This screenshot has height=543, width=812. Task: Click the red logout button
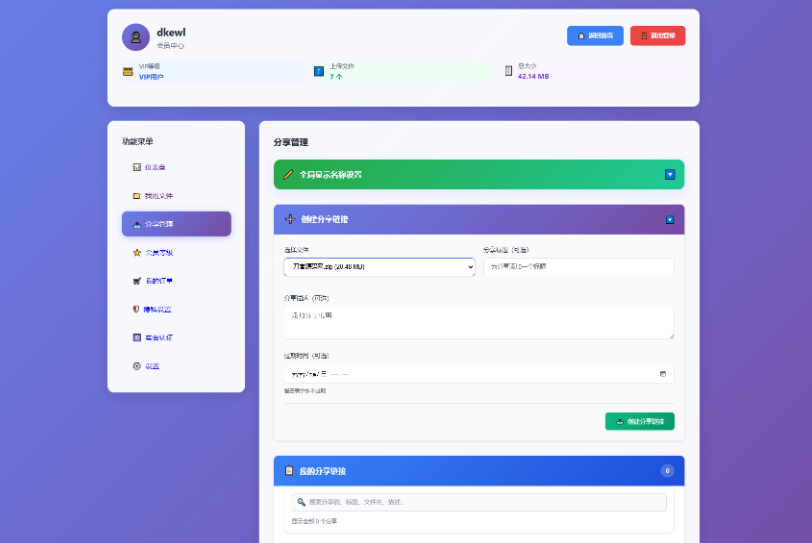(x=657, y=36)
